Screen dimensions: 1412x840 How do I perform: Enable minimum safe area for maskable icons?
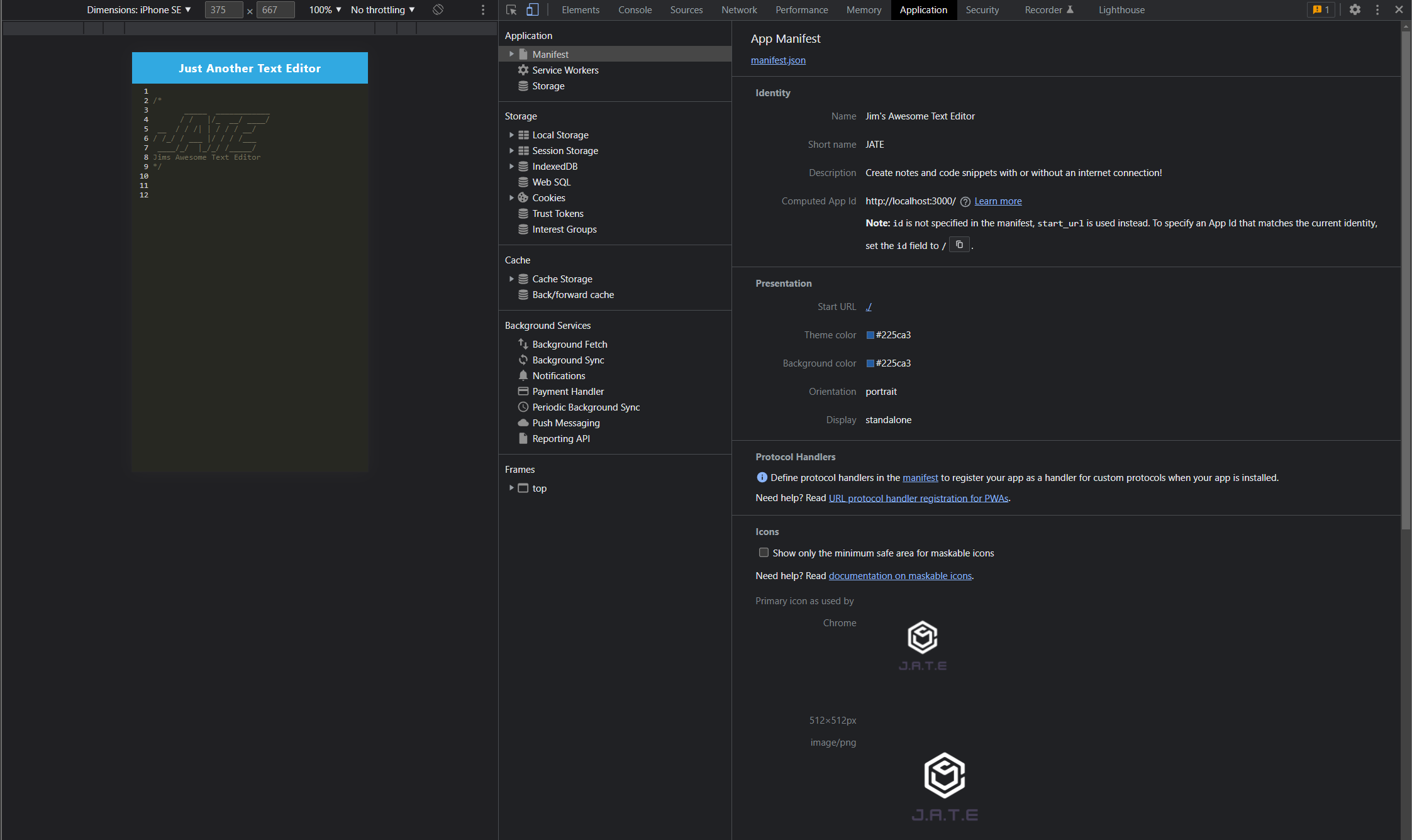point(764,552)
